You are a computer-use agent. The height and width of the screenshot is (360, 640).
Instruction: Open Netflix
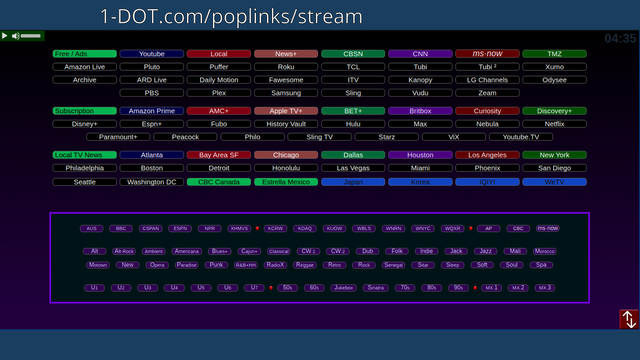(x=554, y=124)
